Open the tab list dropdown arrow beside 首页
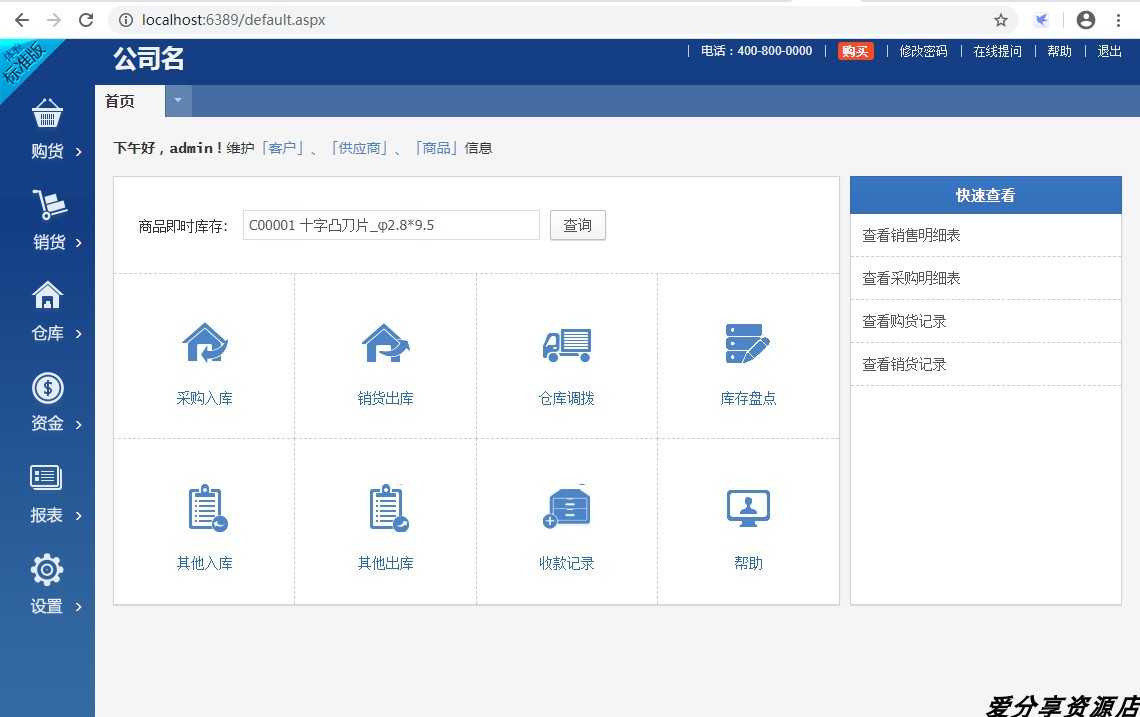Screen dimensions: 1140x717 pos(178,100)
